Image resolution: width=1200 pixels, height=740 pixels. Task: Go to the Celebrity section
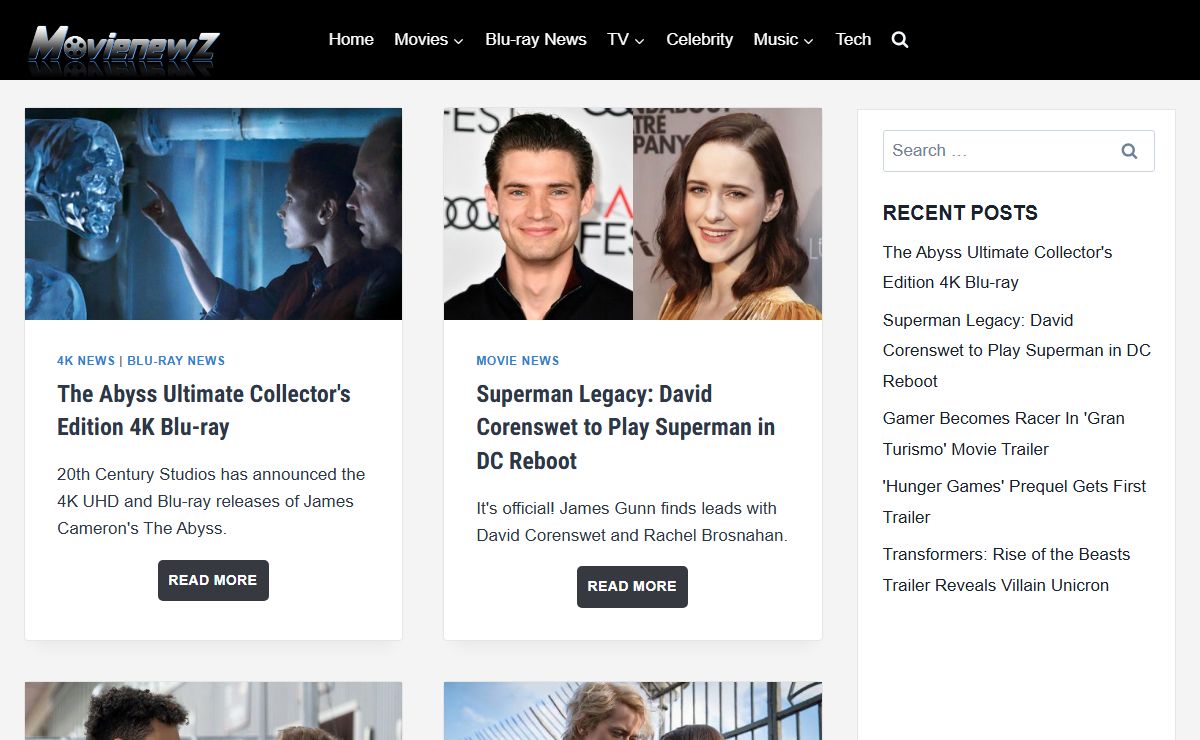[700, 40]
